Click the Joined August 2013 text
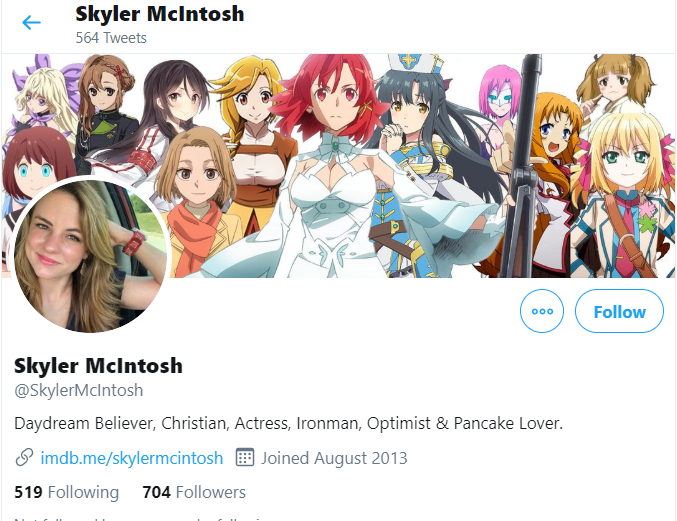 pos(334,458)
